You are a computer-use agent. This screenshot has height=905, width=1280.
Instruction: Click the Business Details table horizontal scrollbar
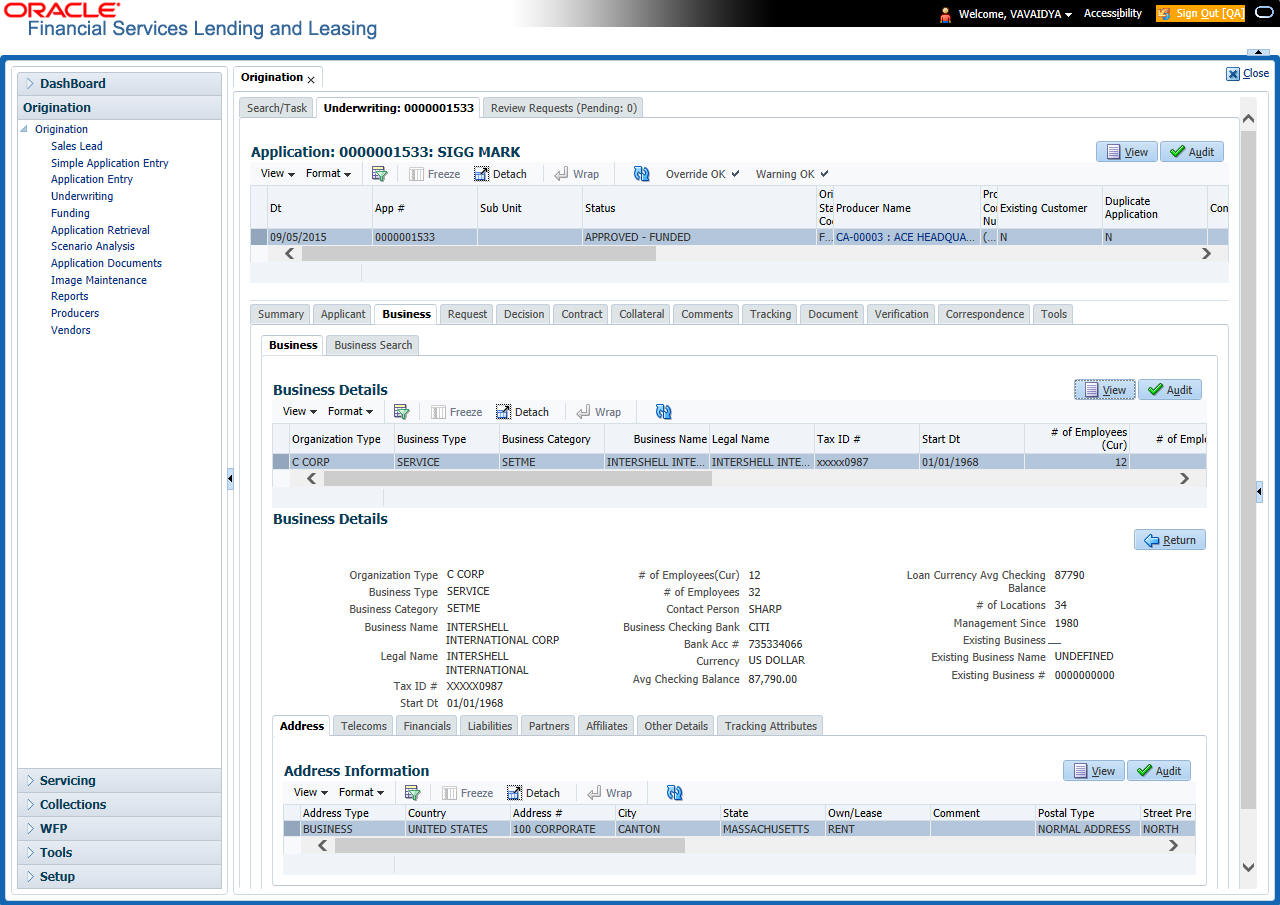click(517, 479)
